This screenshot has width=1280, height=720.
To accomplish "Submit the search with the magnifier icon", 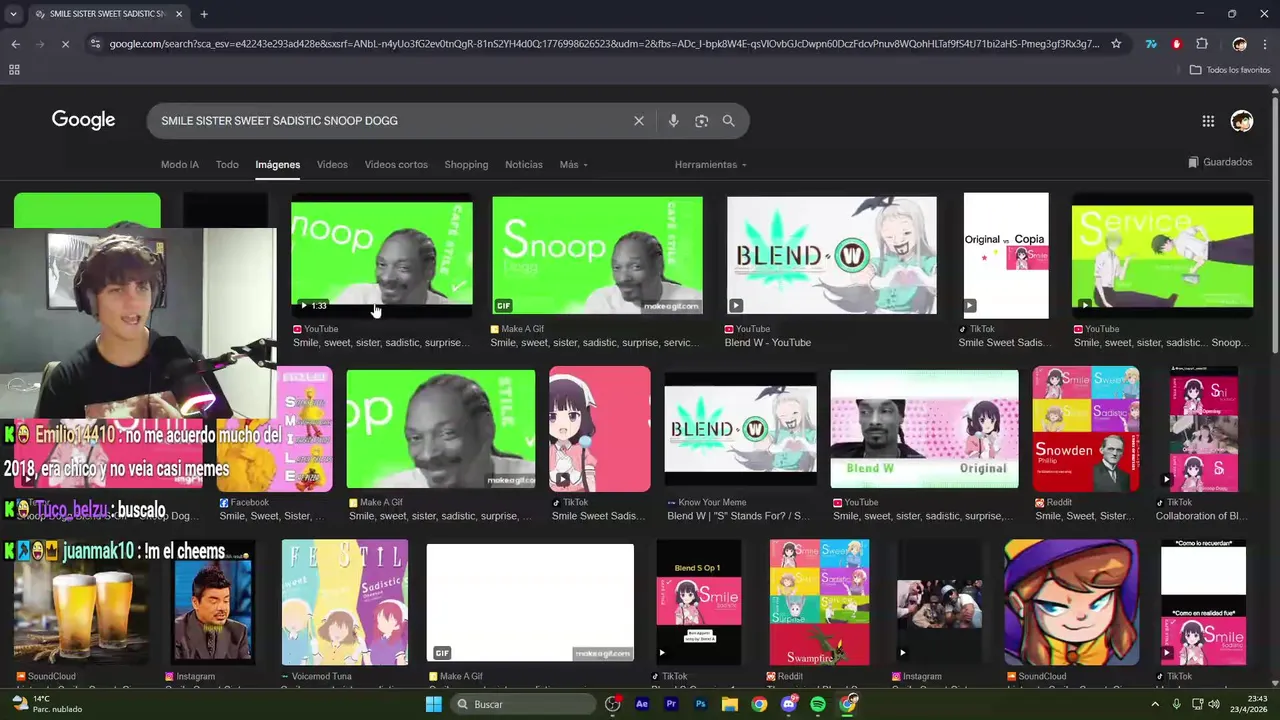I will (x=728, y=121).
